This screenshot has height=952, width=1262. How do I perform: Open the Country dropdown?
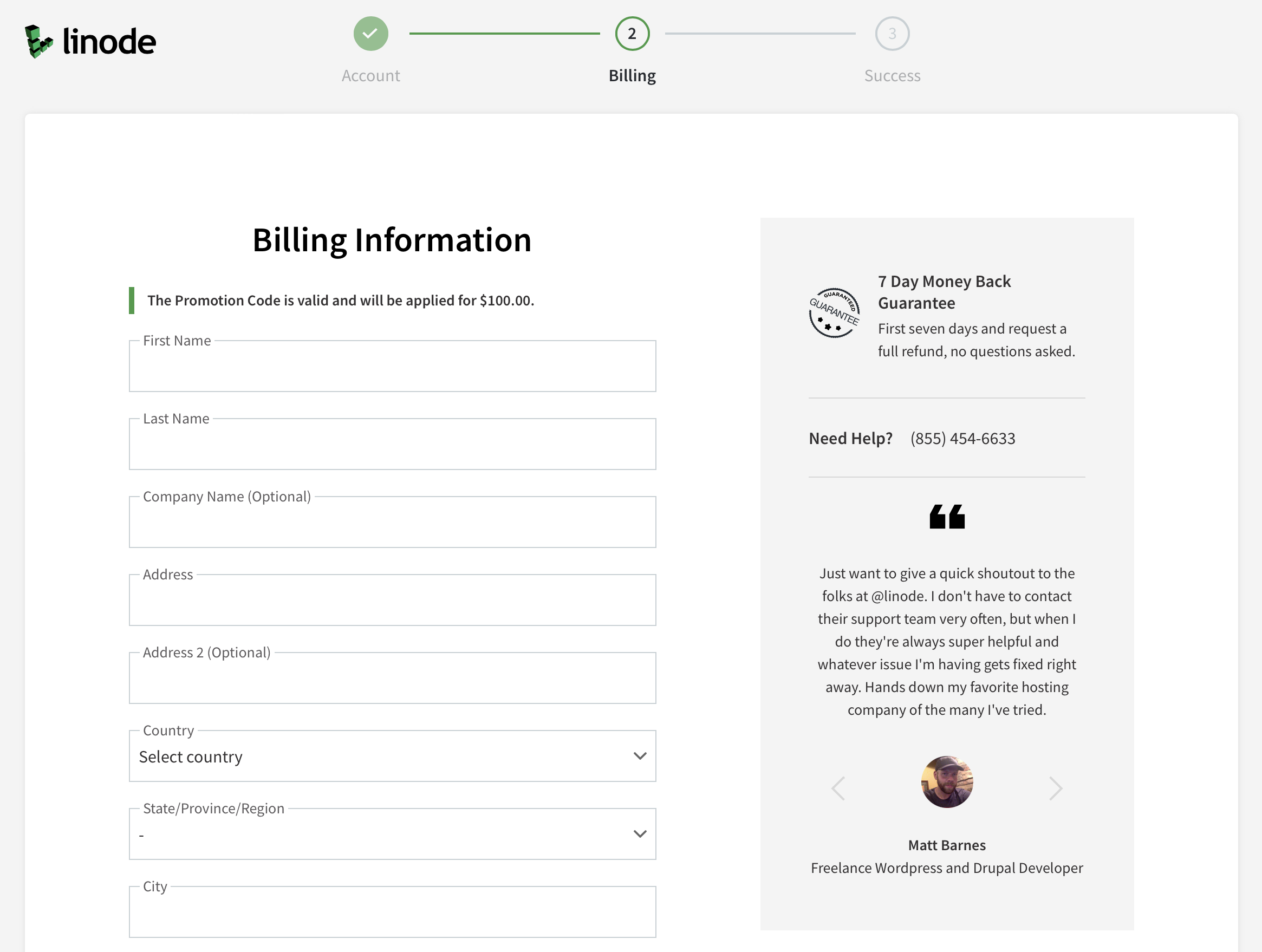(392, 757)
